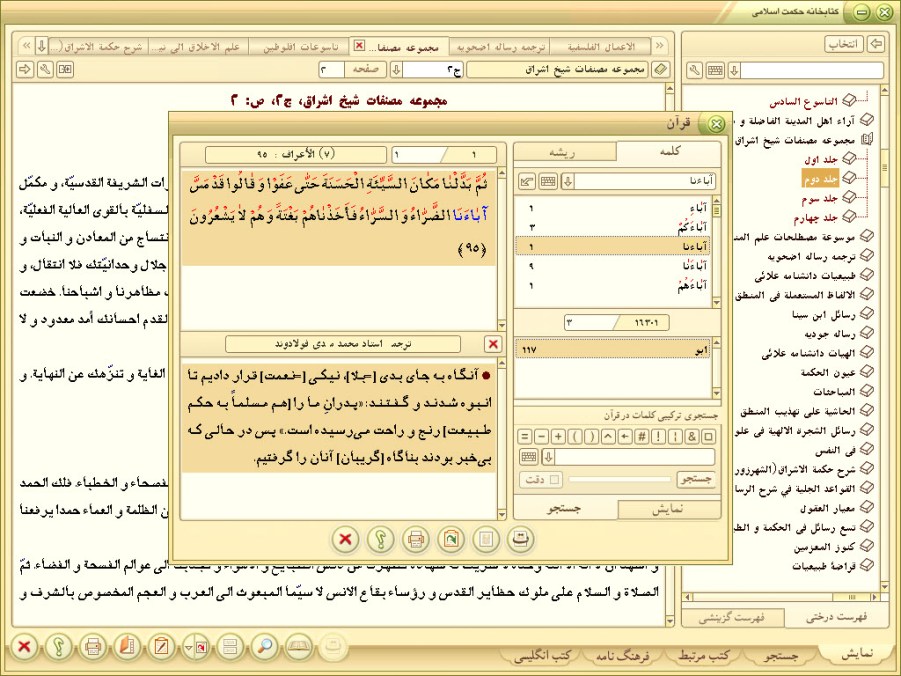
Task: Click the printer icon in Quran dialog
Action: click(415, 539)
